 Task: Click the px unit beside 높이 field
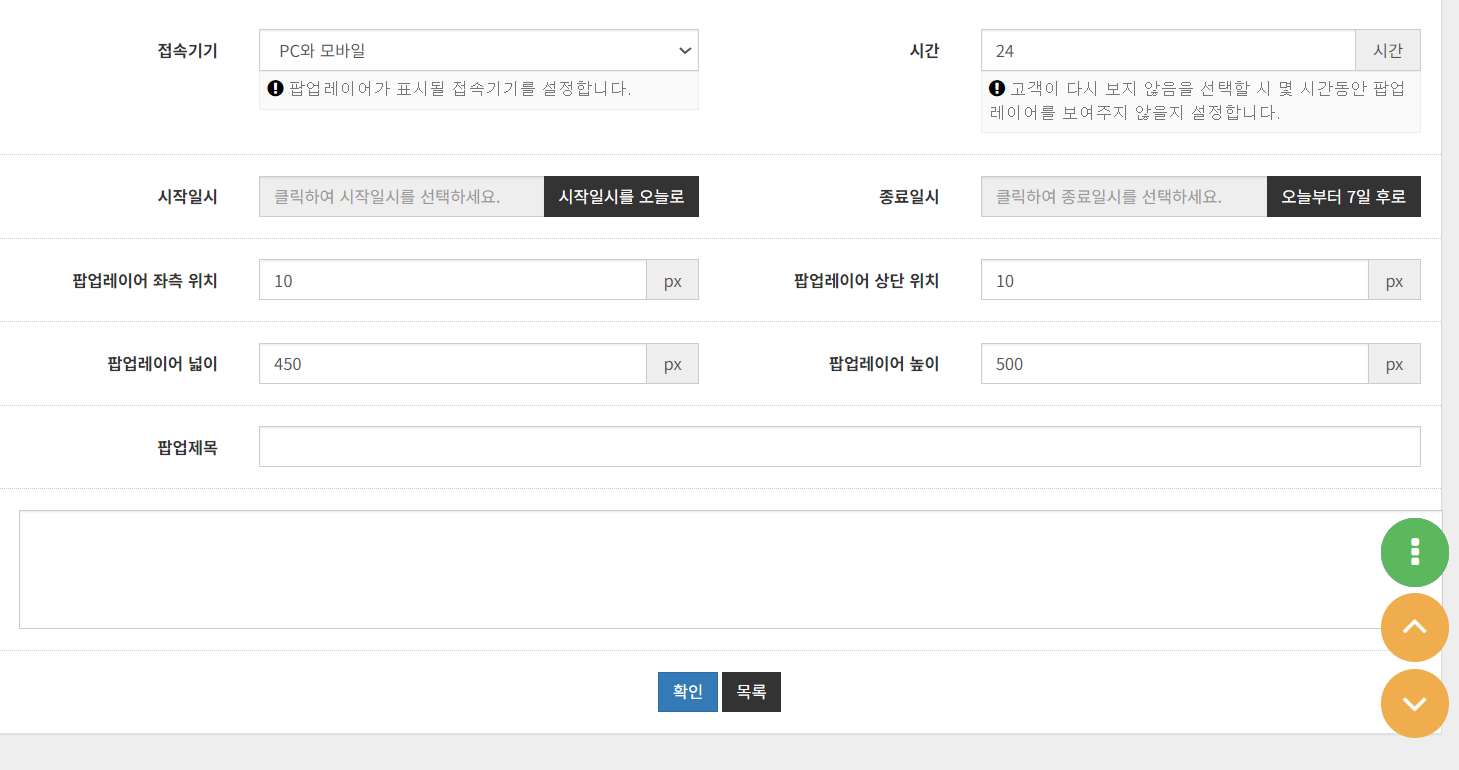1394,364
